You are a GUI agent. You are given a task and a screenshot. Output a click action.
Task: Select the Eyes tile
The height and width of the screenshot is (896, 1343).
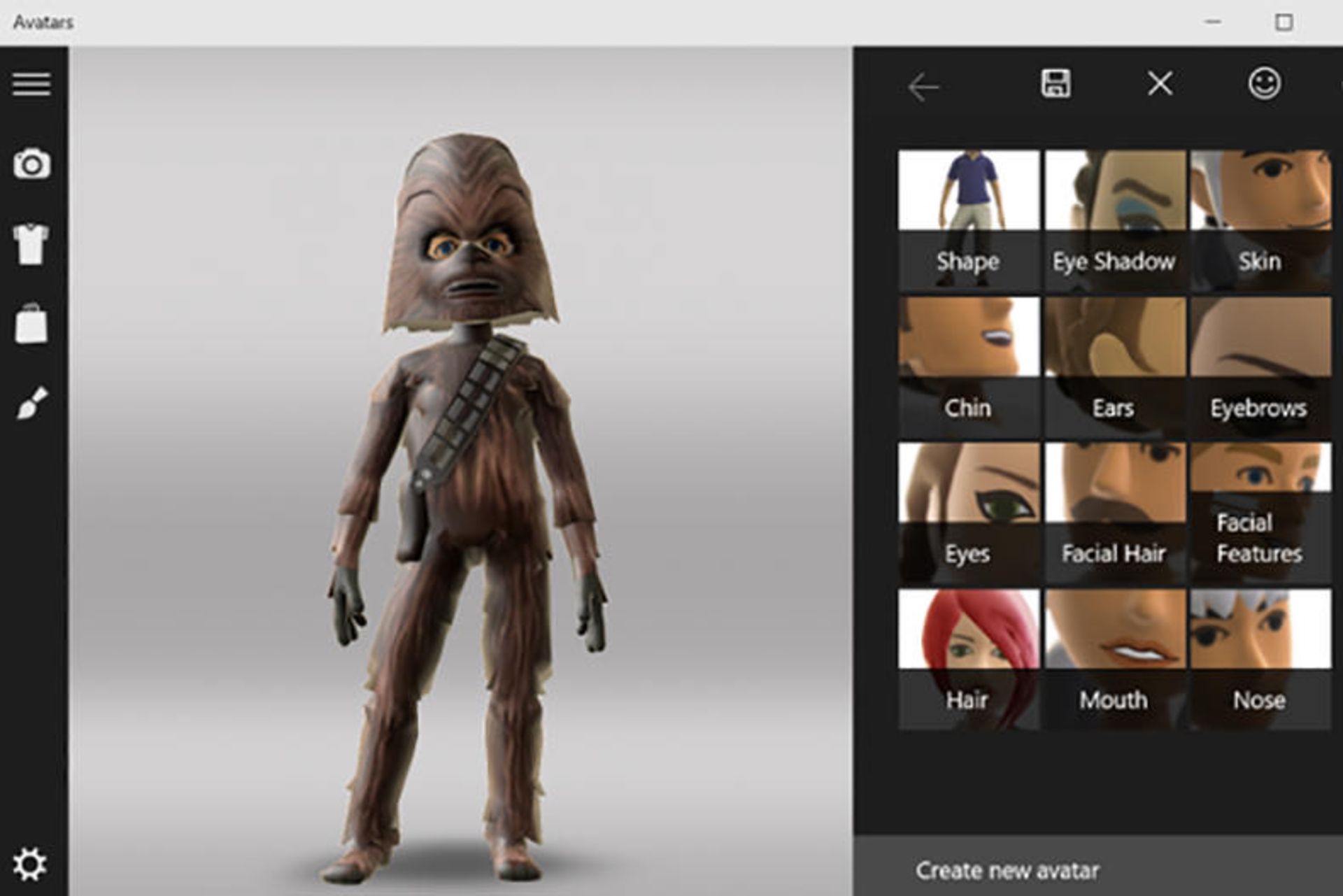(x=969, y=513)
